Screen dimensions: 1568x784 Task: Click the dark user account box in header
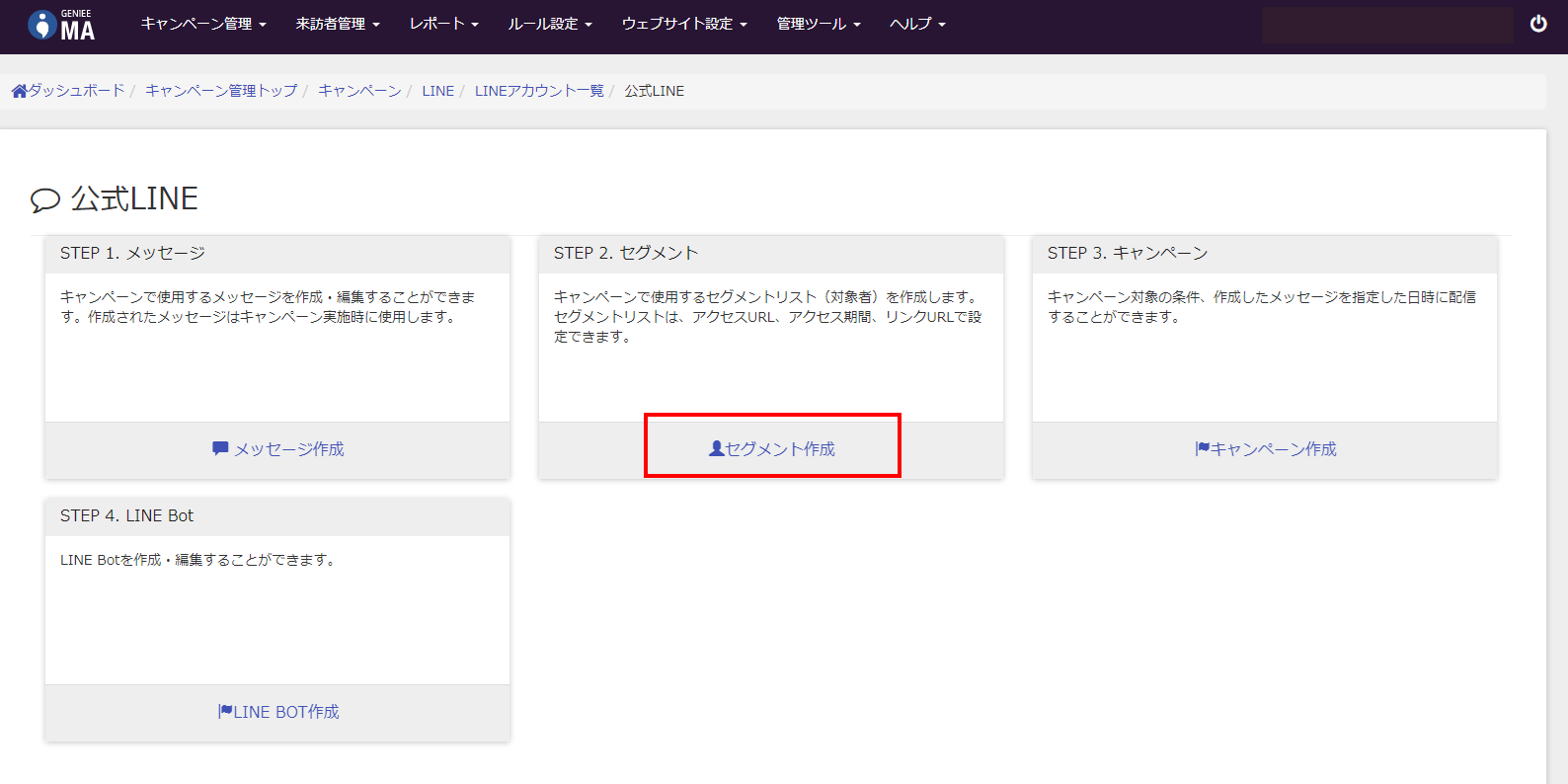click(1387, 25)
